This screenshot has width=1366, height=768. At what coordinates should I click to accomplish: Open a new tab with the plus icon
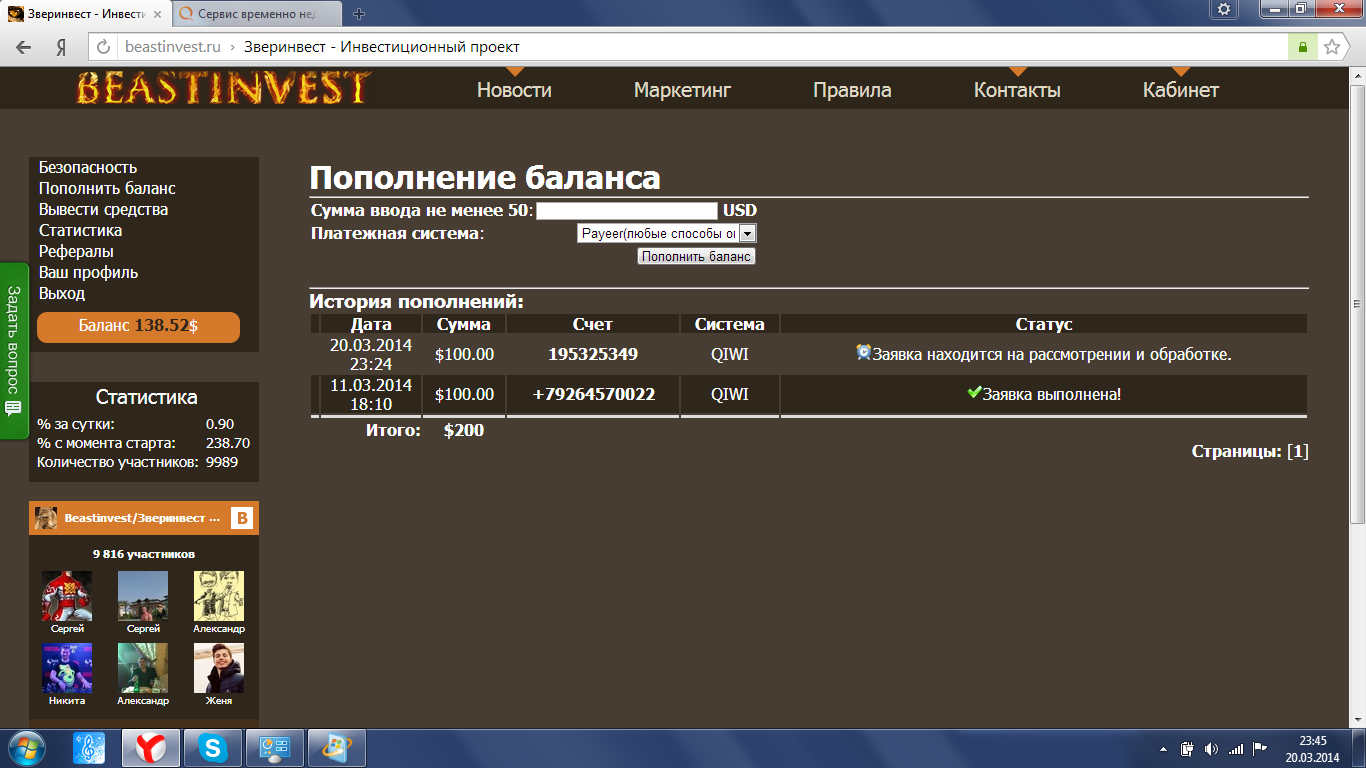[x=359, y=14]
